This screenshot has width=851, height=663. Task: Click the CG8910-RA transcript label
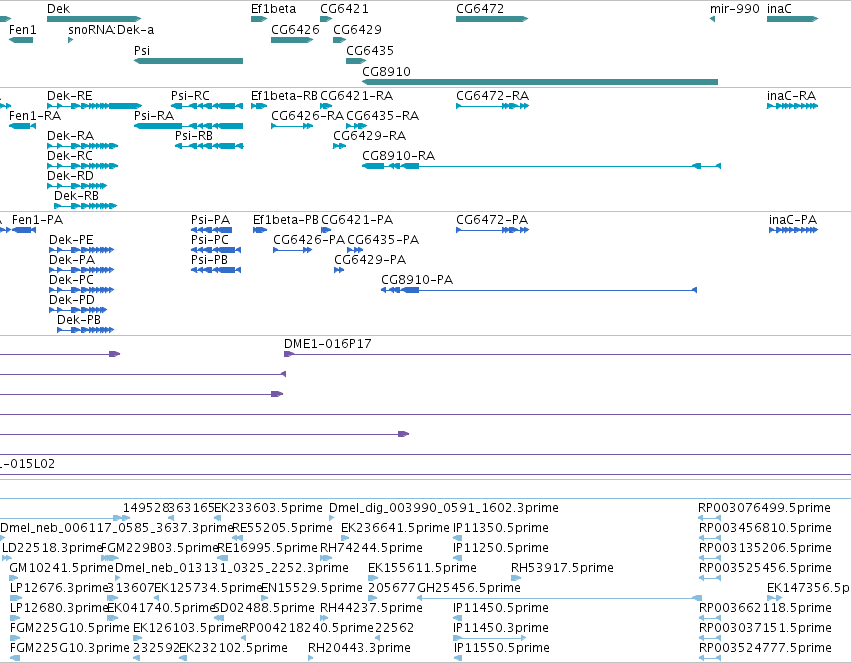pyautogui.click(x=398, y=156)
